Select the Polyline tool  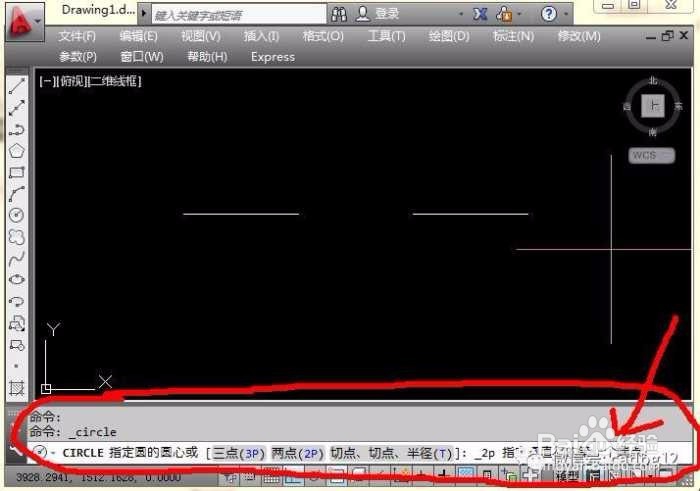(x=17, y=129)
